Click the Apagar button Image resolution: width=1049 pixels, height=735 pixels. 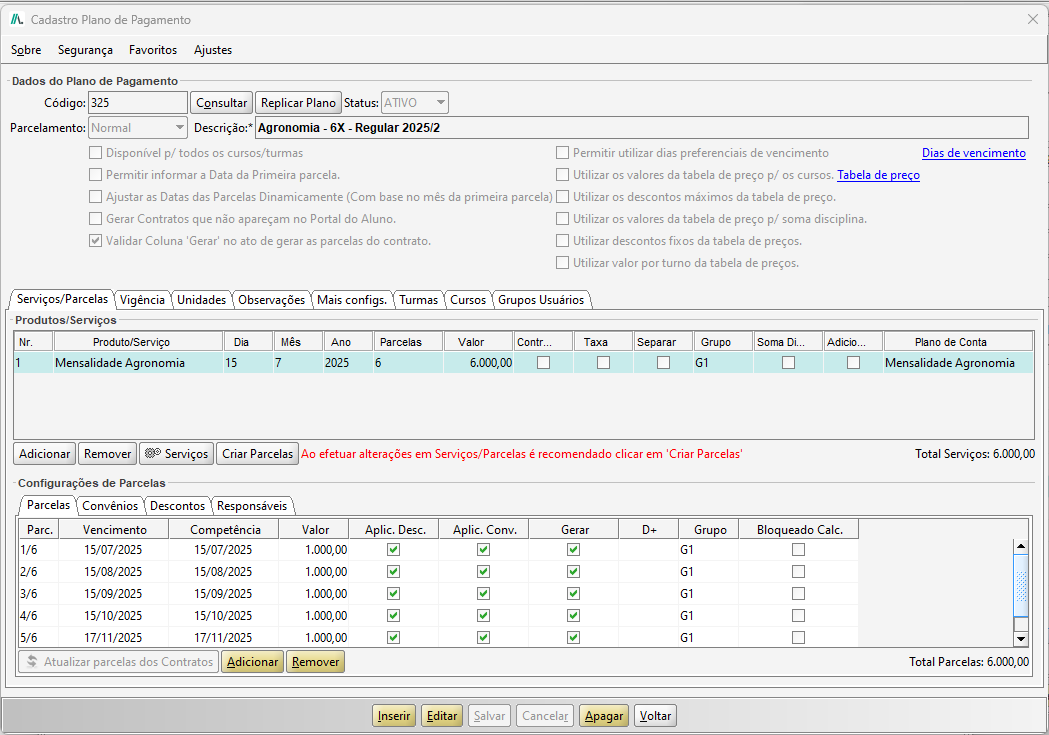[603, 716]
